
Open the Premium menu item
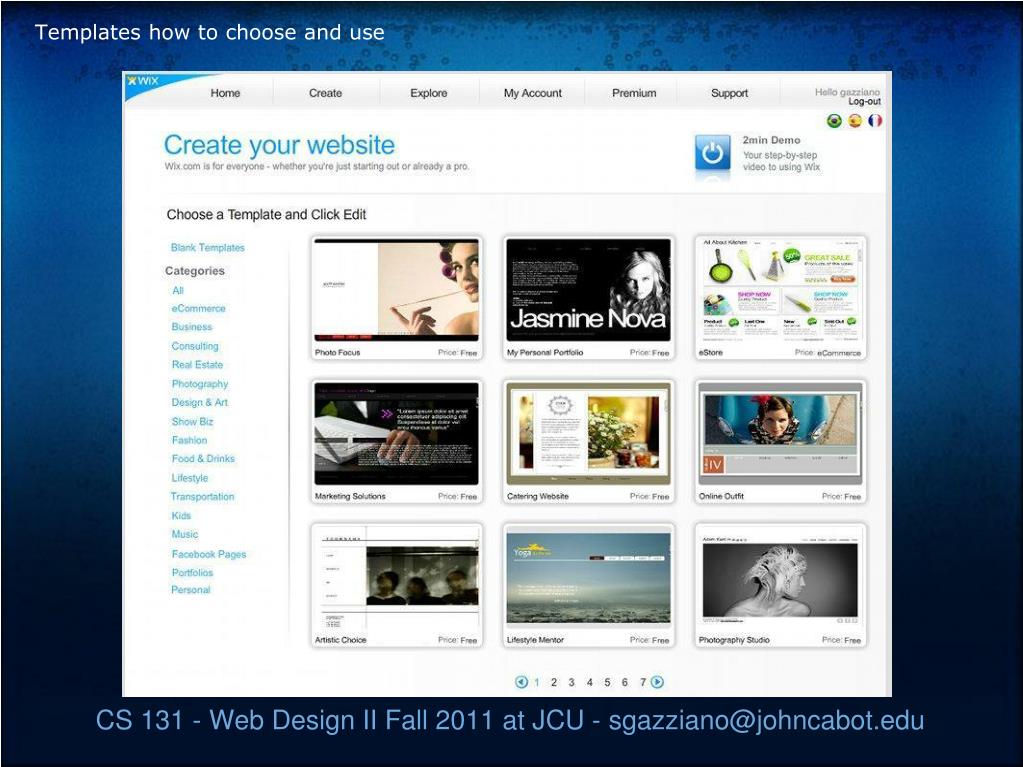[634, 93]
